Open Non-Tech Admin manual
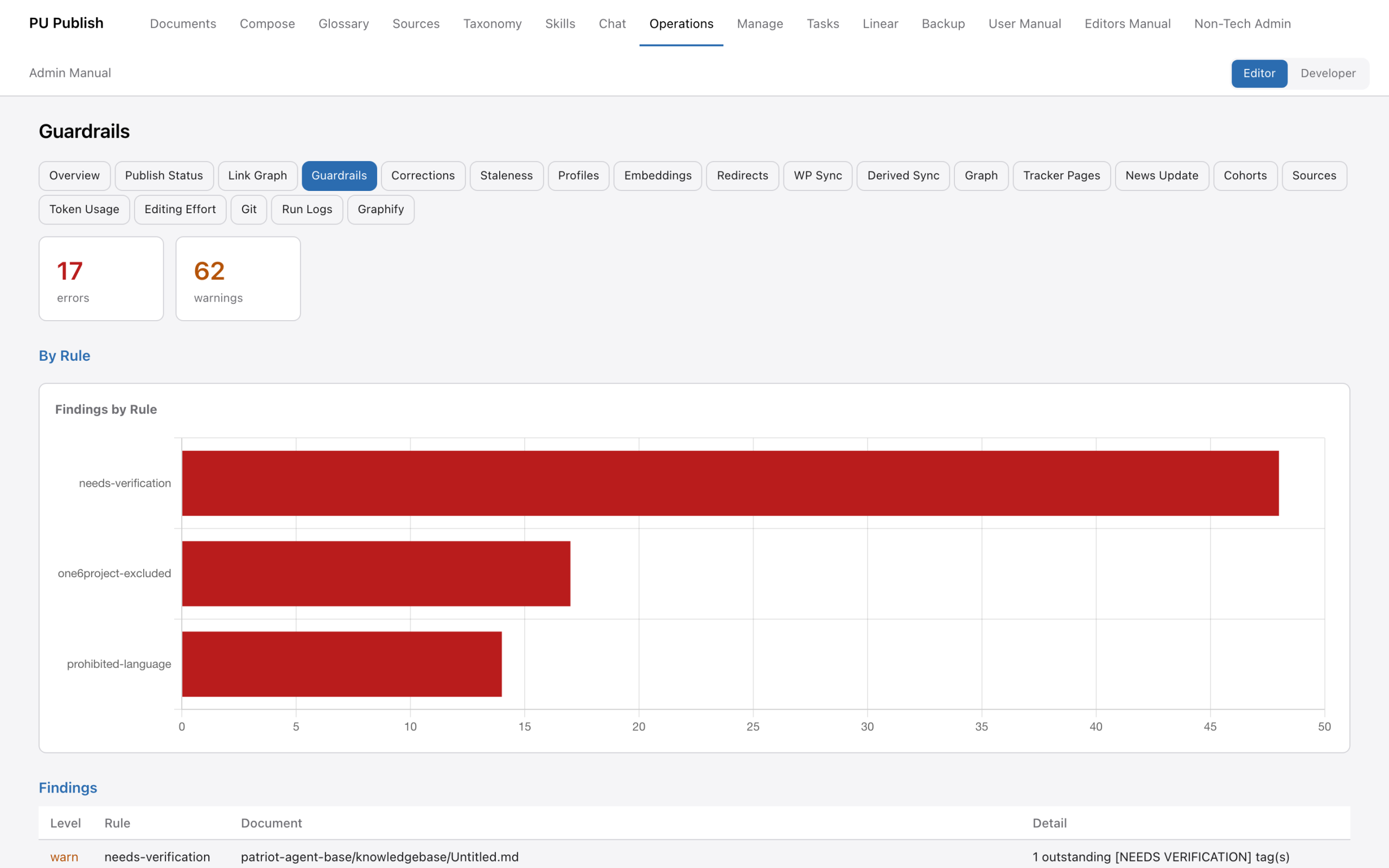 pyautogui.click(x=1242, y=23)
